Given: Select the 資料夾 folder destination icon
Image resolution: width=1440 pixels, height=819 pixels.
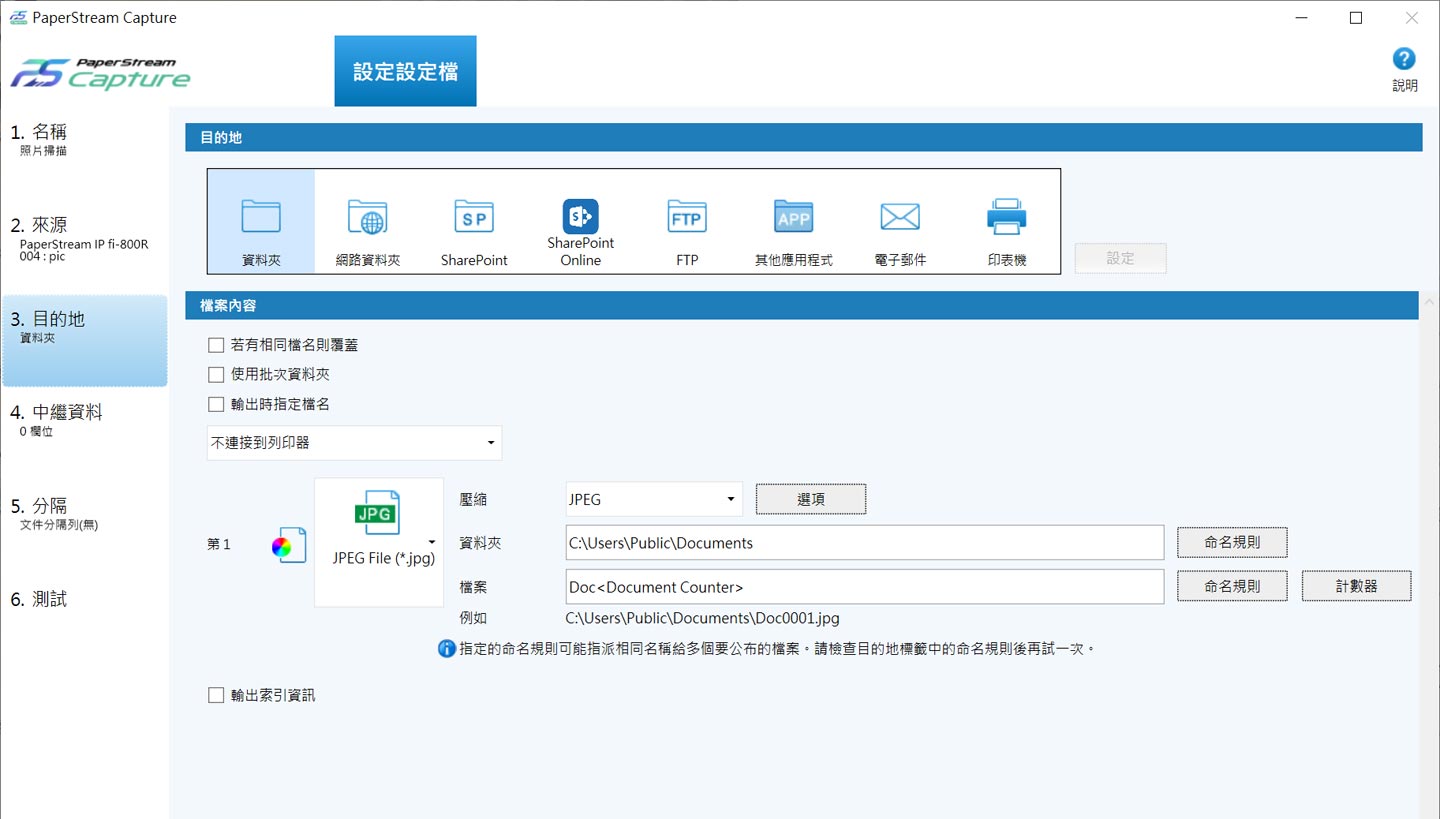Looking at the screenshot, I should coord(261,221).
